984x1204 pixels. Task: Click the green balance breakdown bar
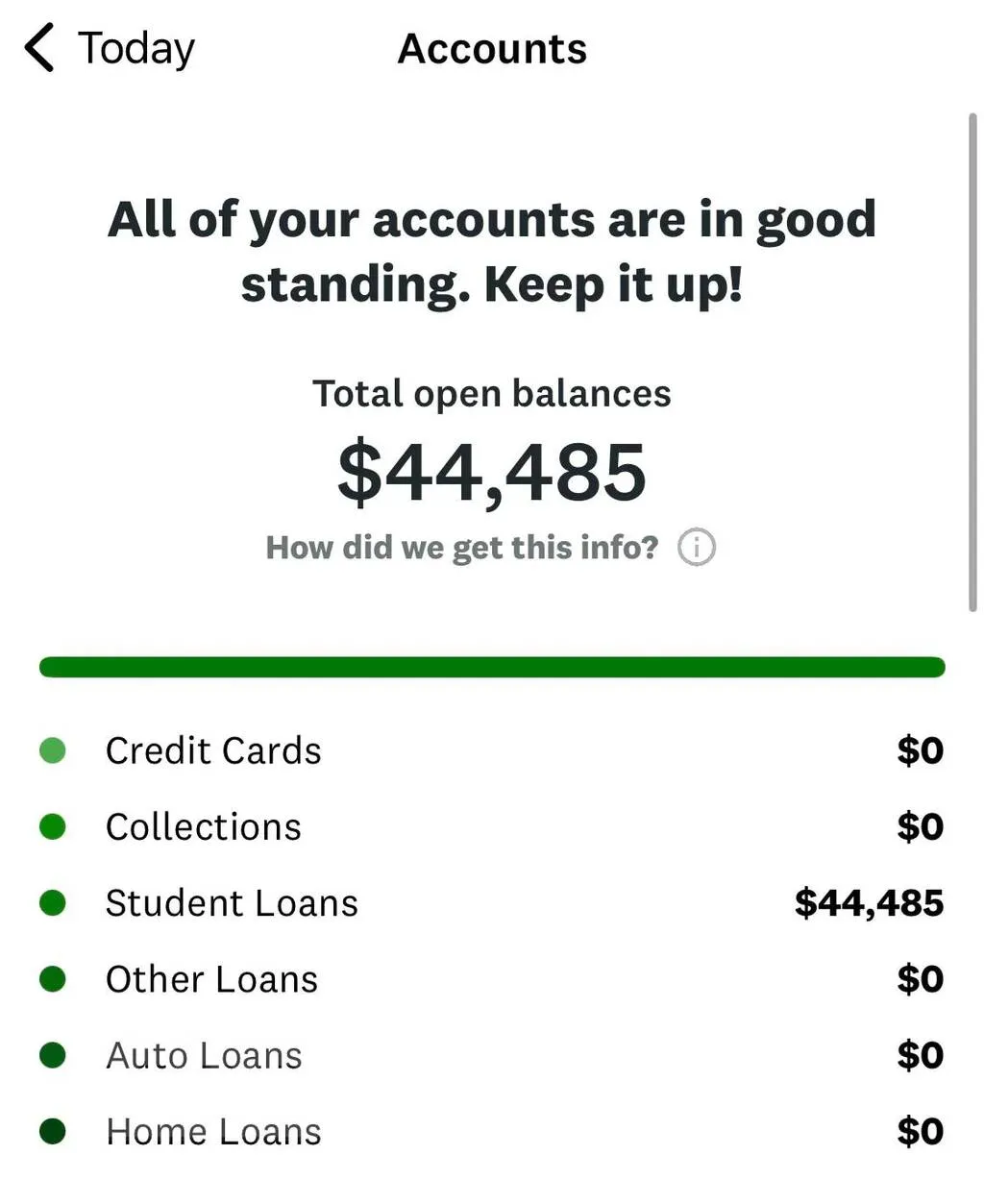pos(492,667)
